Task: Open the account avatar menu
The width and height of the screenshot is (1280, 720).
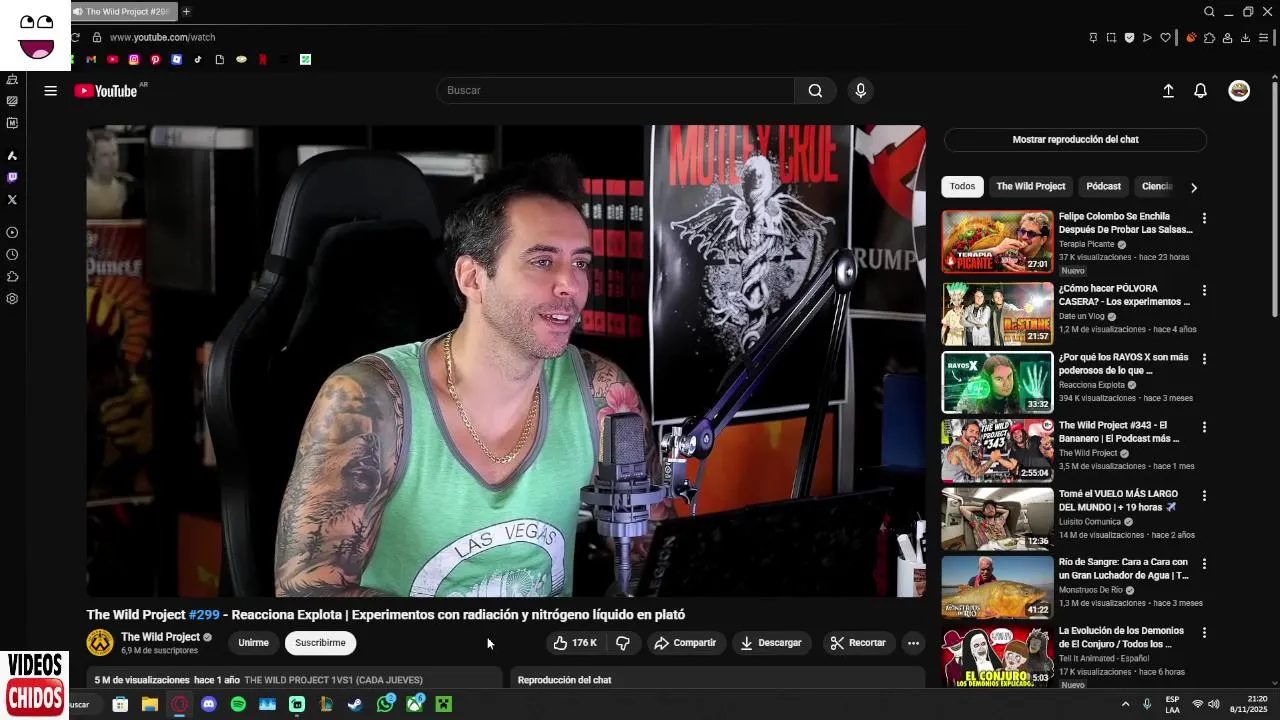Action: pos(1239,90)
